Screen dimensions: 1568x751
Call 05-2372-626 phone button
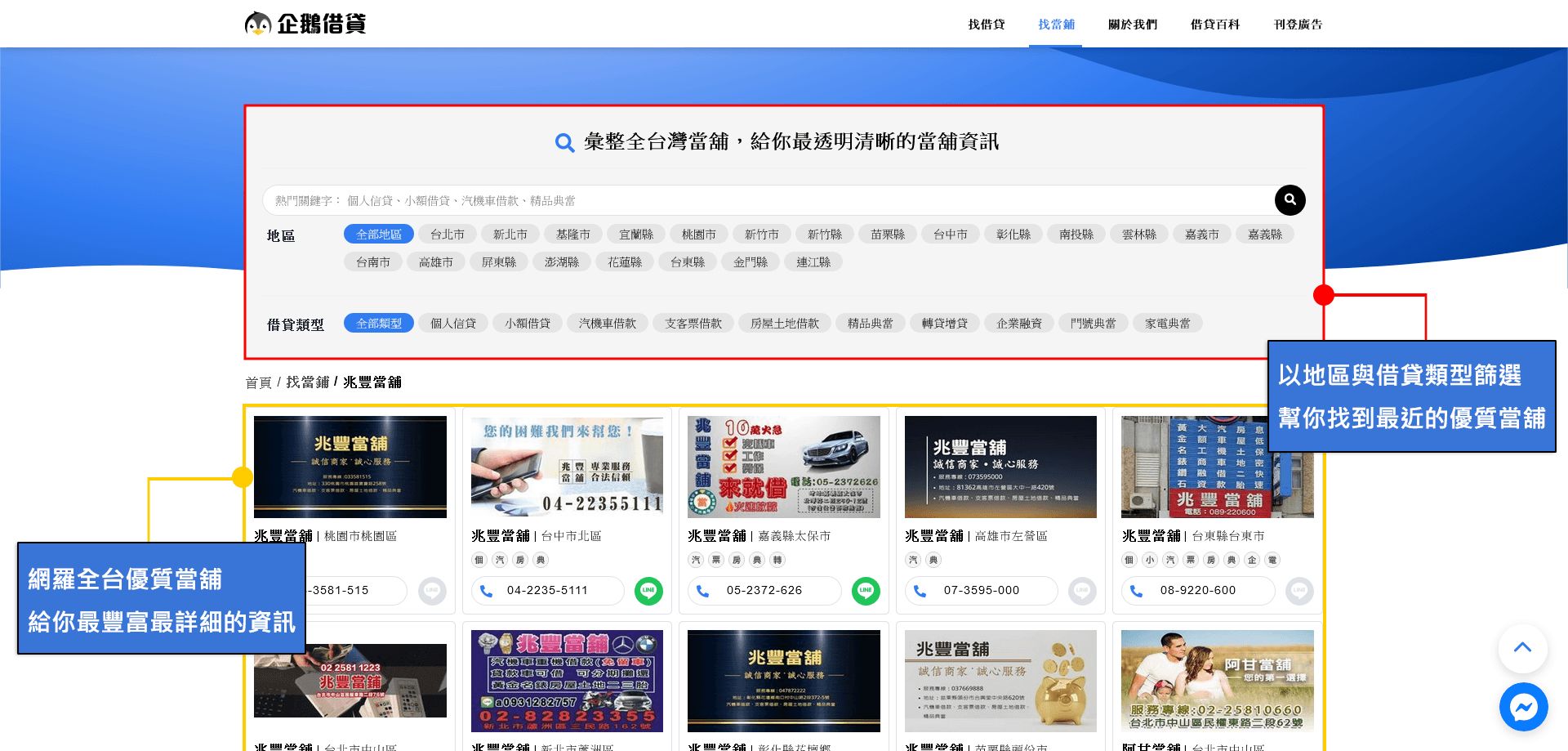[x=764, y=591]
